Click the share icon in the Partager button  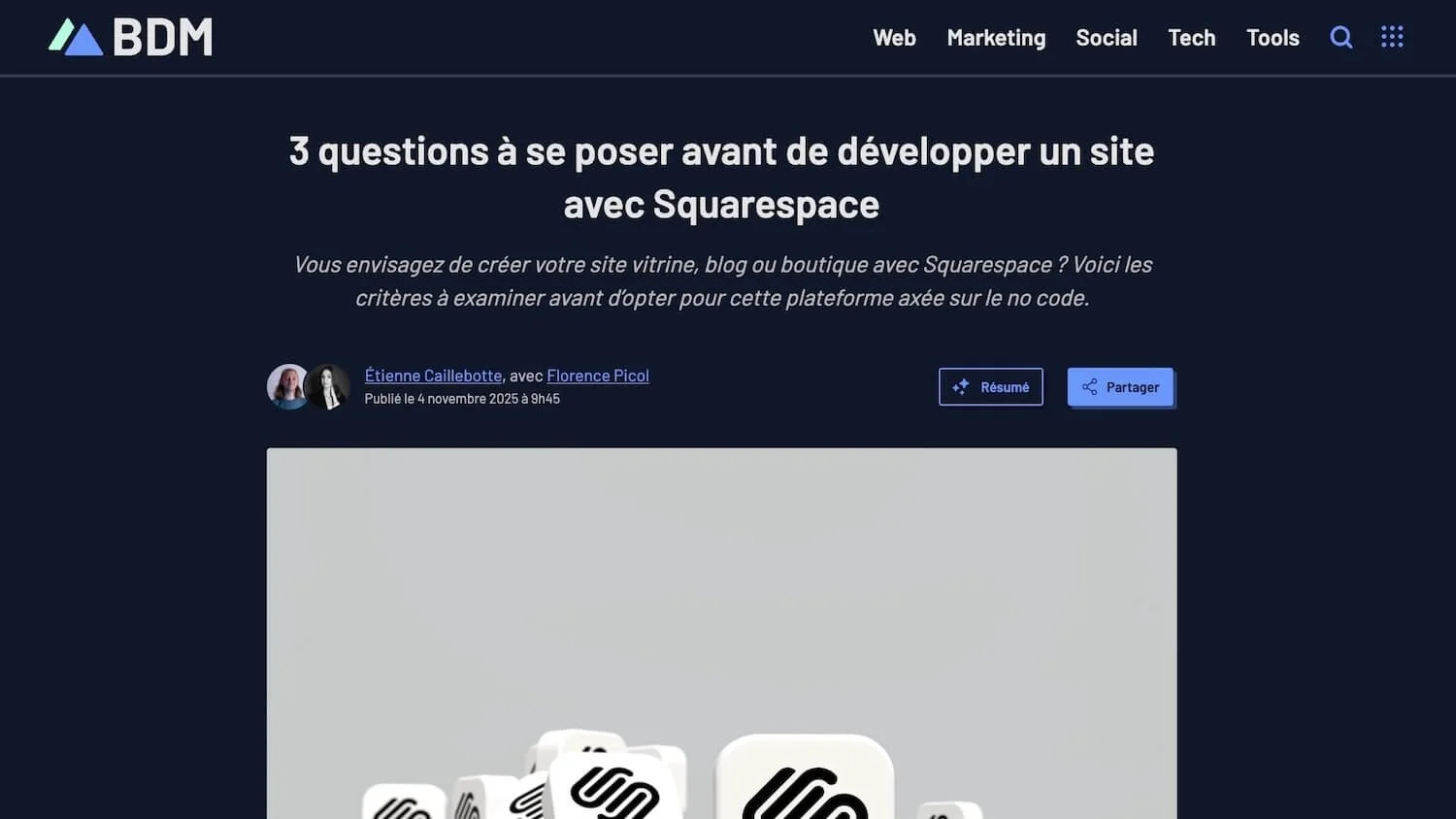1090,387
